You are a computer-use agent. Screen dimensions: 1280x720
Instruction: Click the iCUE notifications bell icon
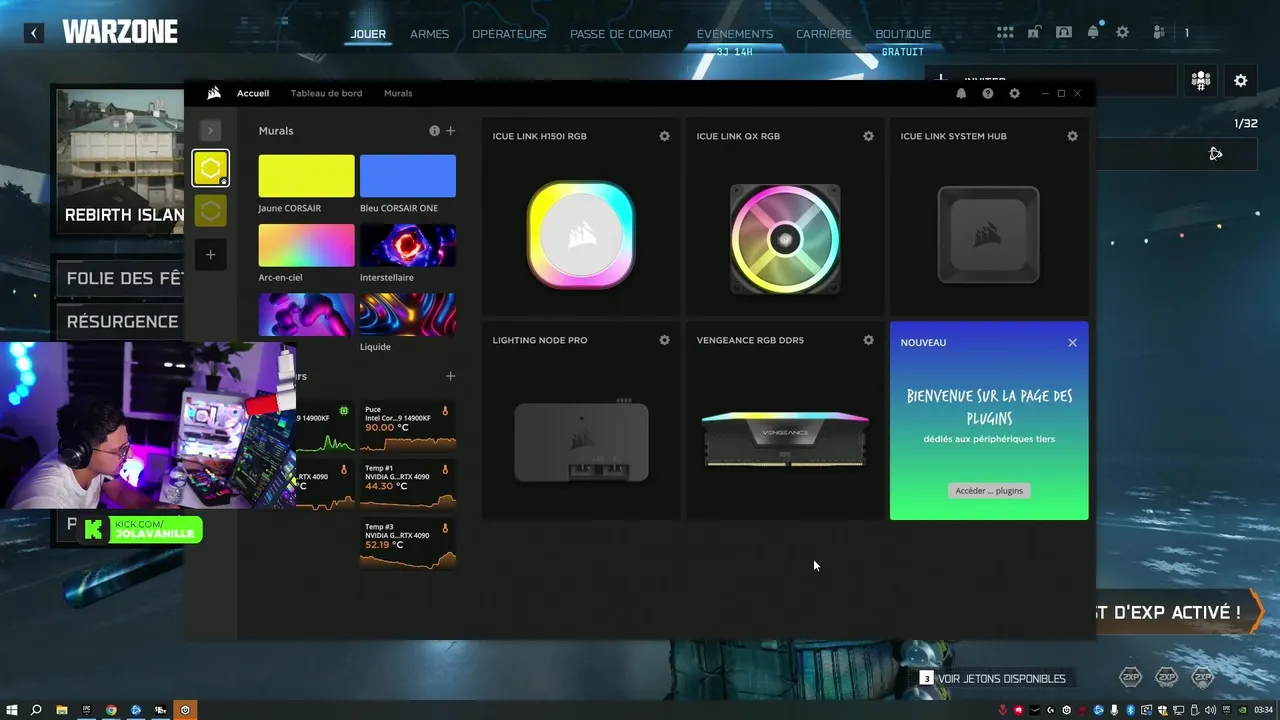coord(961,93)
